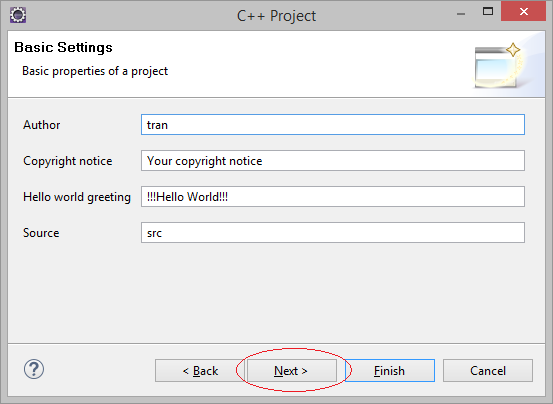The image size is (553, 404).
Task: Click the Source field containing src
Action: (333, 233)
